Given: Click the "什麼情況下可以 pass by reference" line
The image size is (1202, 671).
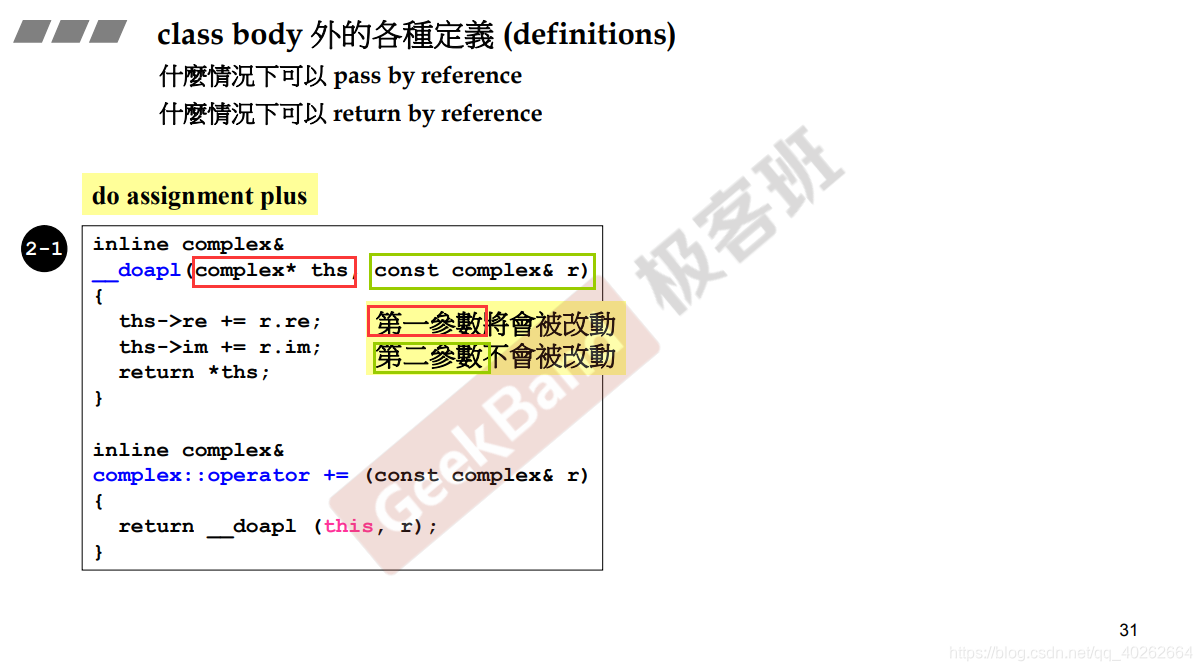Looking at the screenshot, I should click(x=341, y=76).
